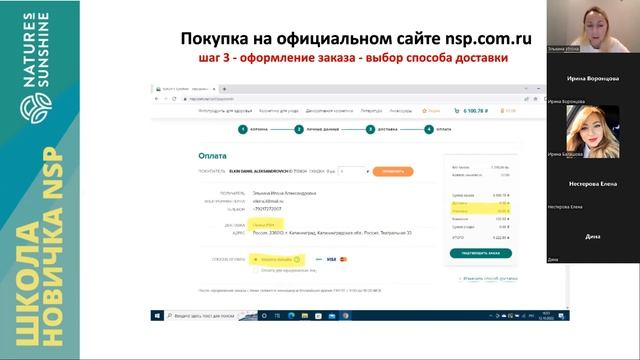Open the Косметика для ухода menu
This screenshot has width=640, height=360.
click(x=279, y=111)
